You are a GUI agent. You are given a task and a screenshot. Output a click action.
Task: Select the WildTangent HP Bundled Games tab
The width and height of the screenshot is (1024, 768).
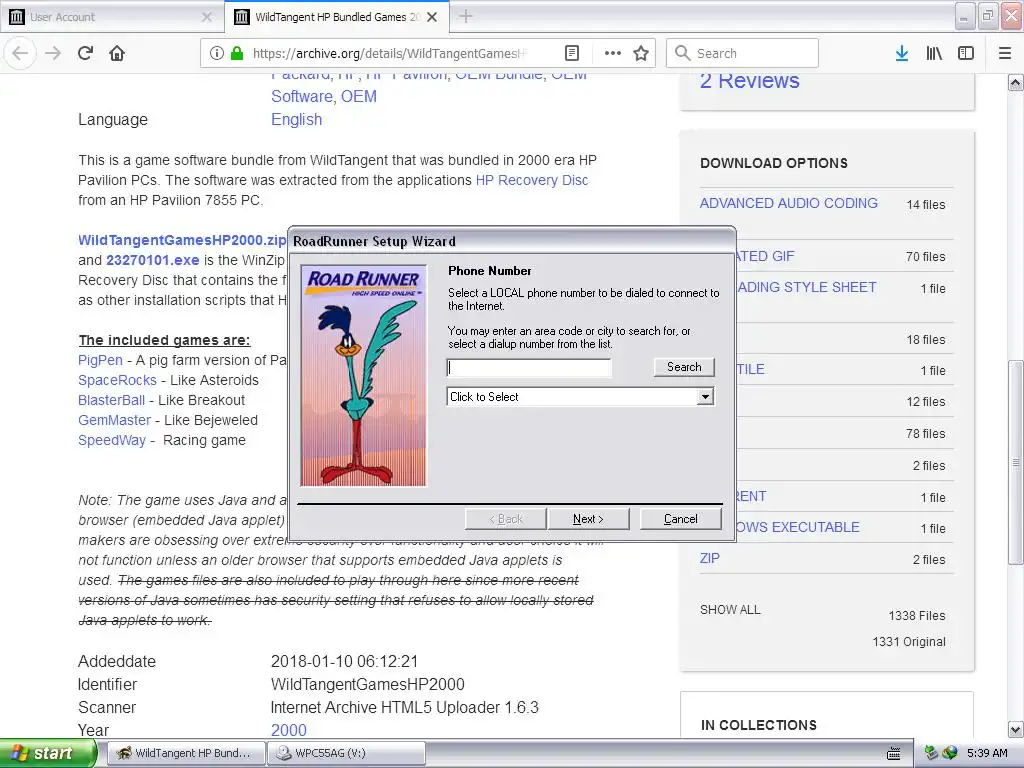pos(336,17)
